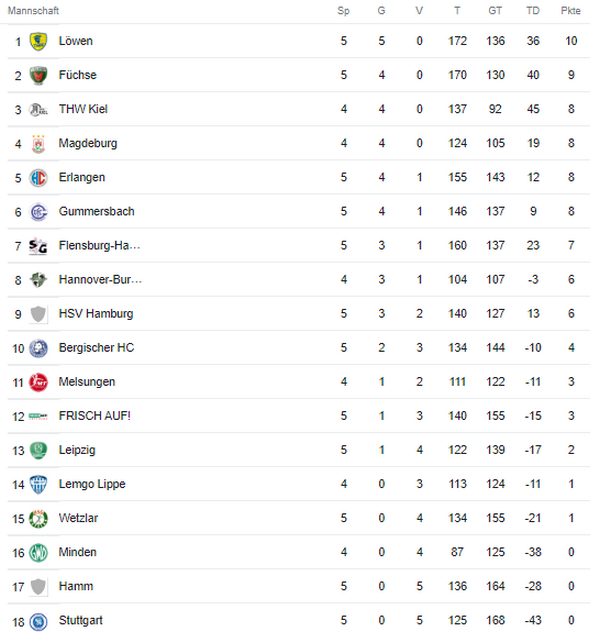Click the Löwen team crest icon
Viewport: 600px width, 643px height.
[x=38, y=41]
